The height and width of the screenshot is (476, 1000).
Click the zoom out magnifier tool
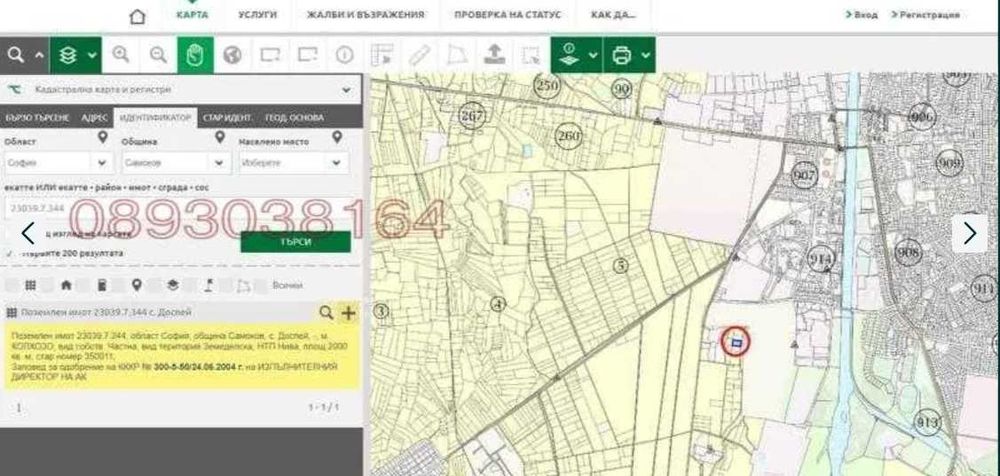click(158, 55)
